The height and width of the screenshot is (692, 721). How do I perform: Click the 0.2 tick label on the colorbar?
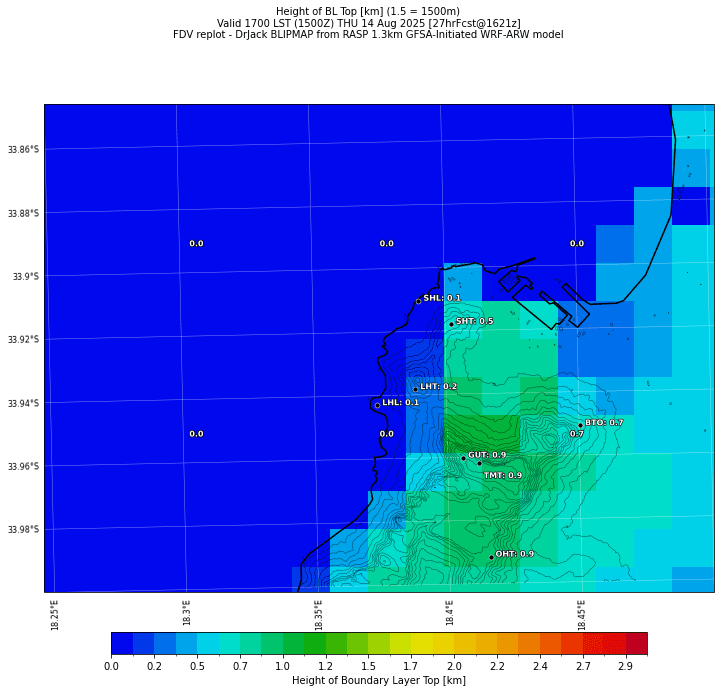pos(154,666)
